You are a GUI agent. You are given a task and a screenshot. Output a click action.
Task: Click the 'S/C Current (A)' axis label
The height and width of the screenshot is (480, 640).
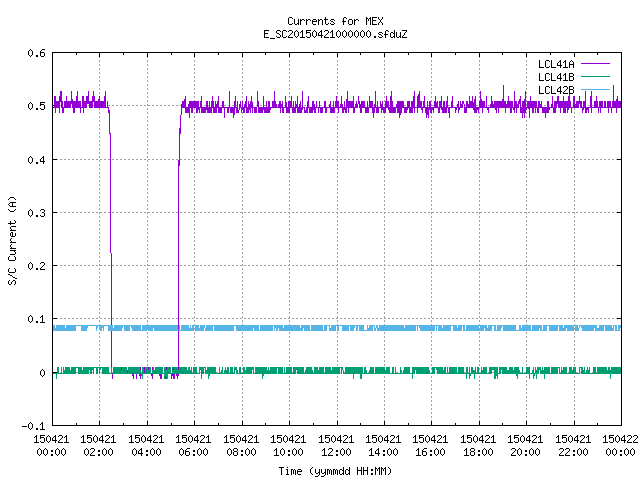[x=13, y=241]
